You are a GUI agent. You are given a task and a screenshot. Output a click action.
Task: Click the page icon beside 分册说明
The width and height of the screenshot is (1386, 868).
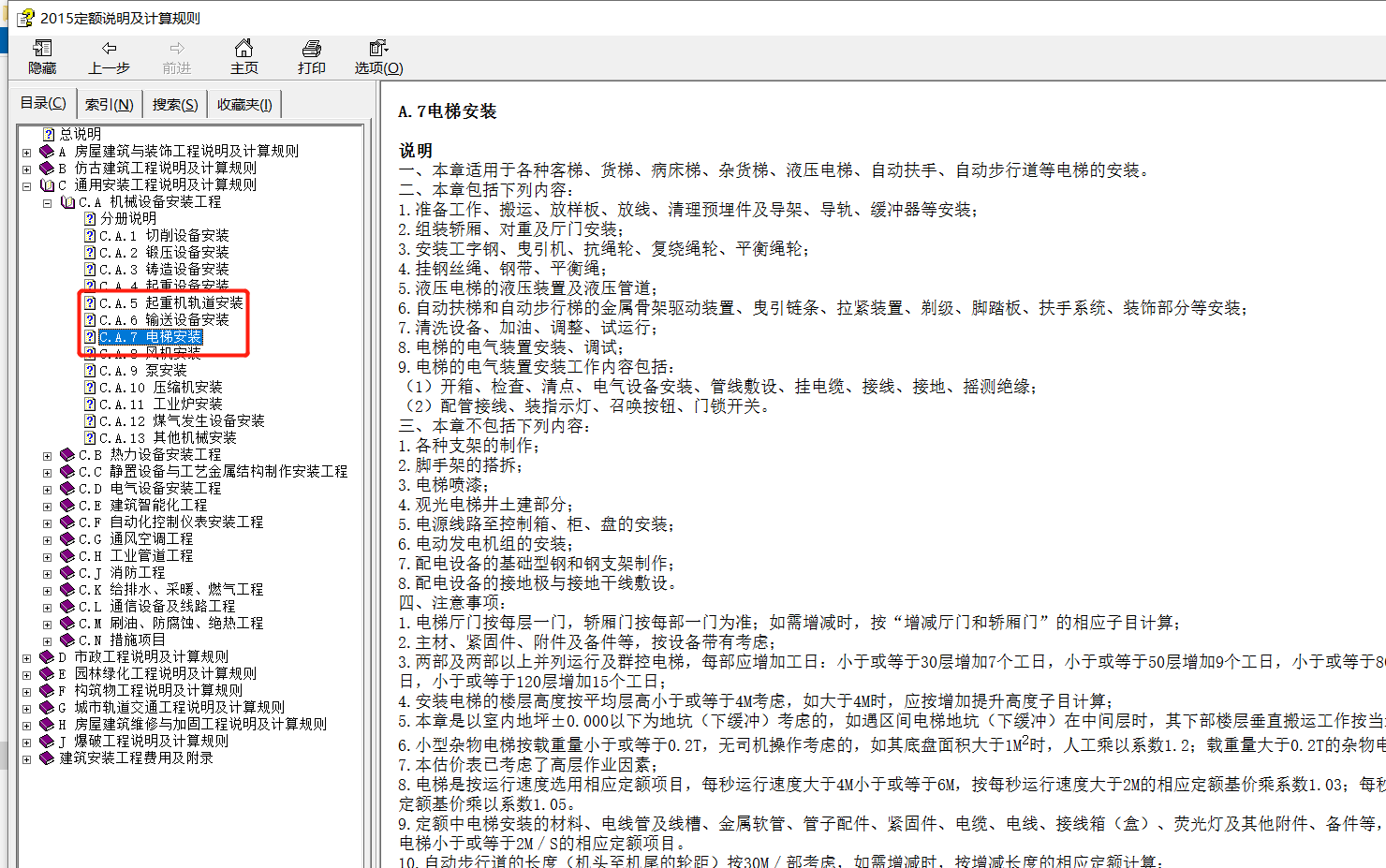[x=90, y=218]
